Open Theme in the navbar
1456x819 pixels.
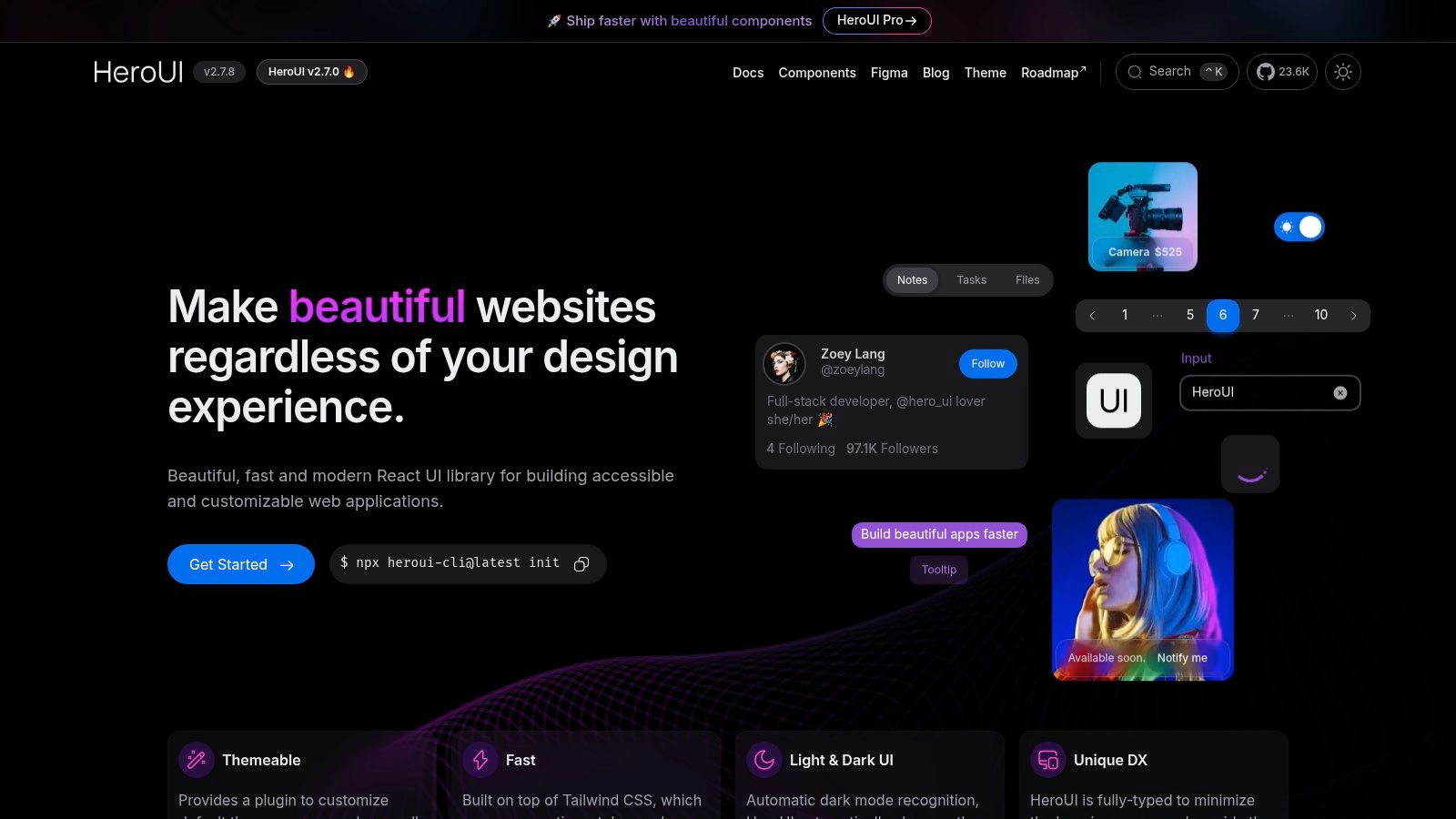(986, 73)
